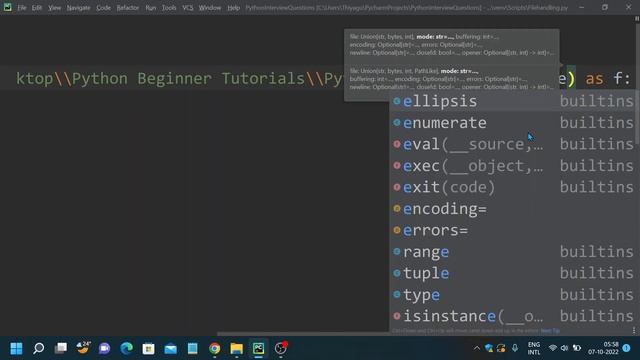Open the Navigate menu
The image size is (640, 360).
[x=78, y=8]
